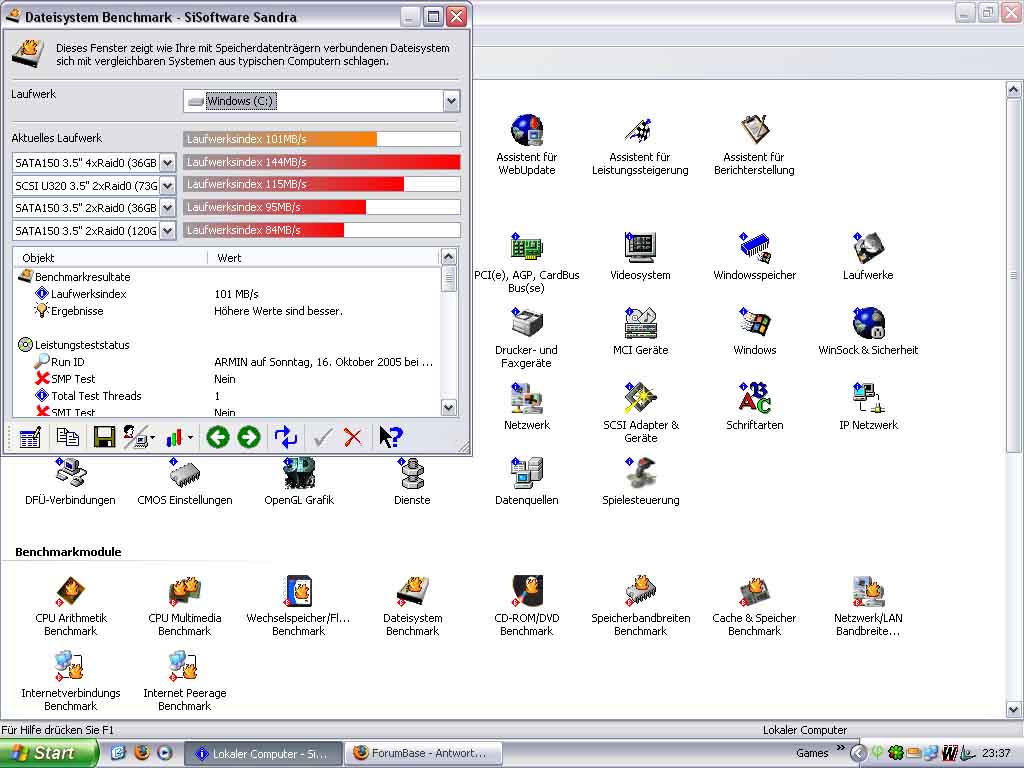Expand the SCSI U320 2xRaid0 reference dropdown

point(167,185)
